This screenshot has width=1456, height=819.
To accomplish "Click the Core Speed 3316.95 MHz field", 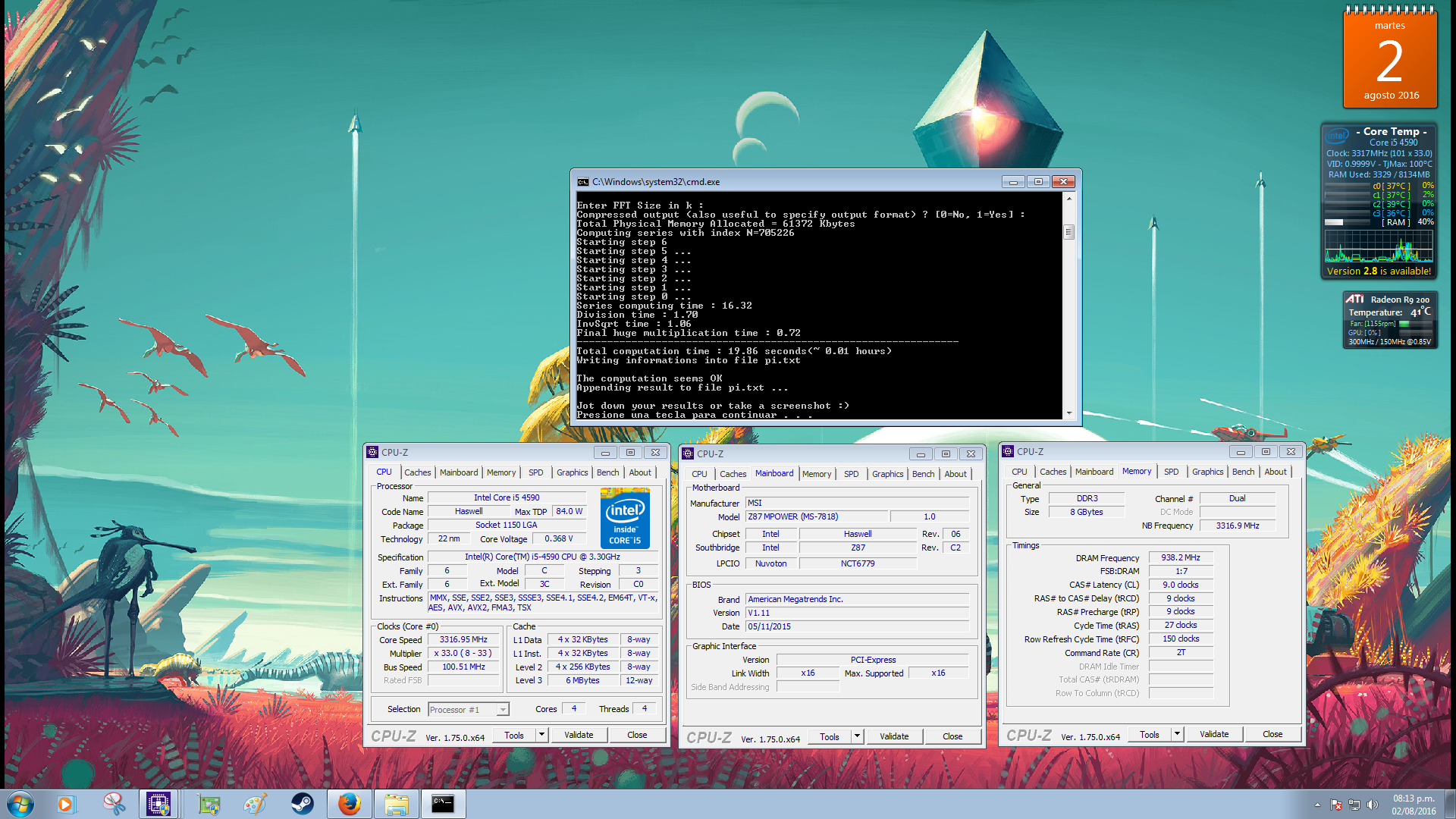I will click(x=463, y=639).
